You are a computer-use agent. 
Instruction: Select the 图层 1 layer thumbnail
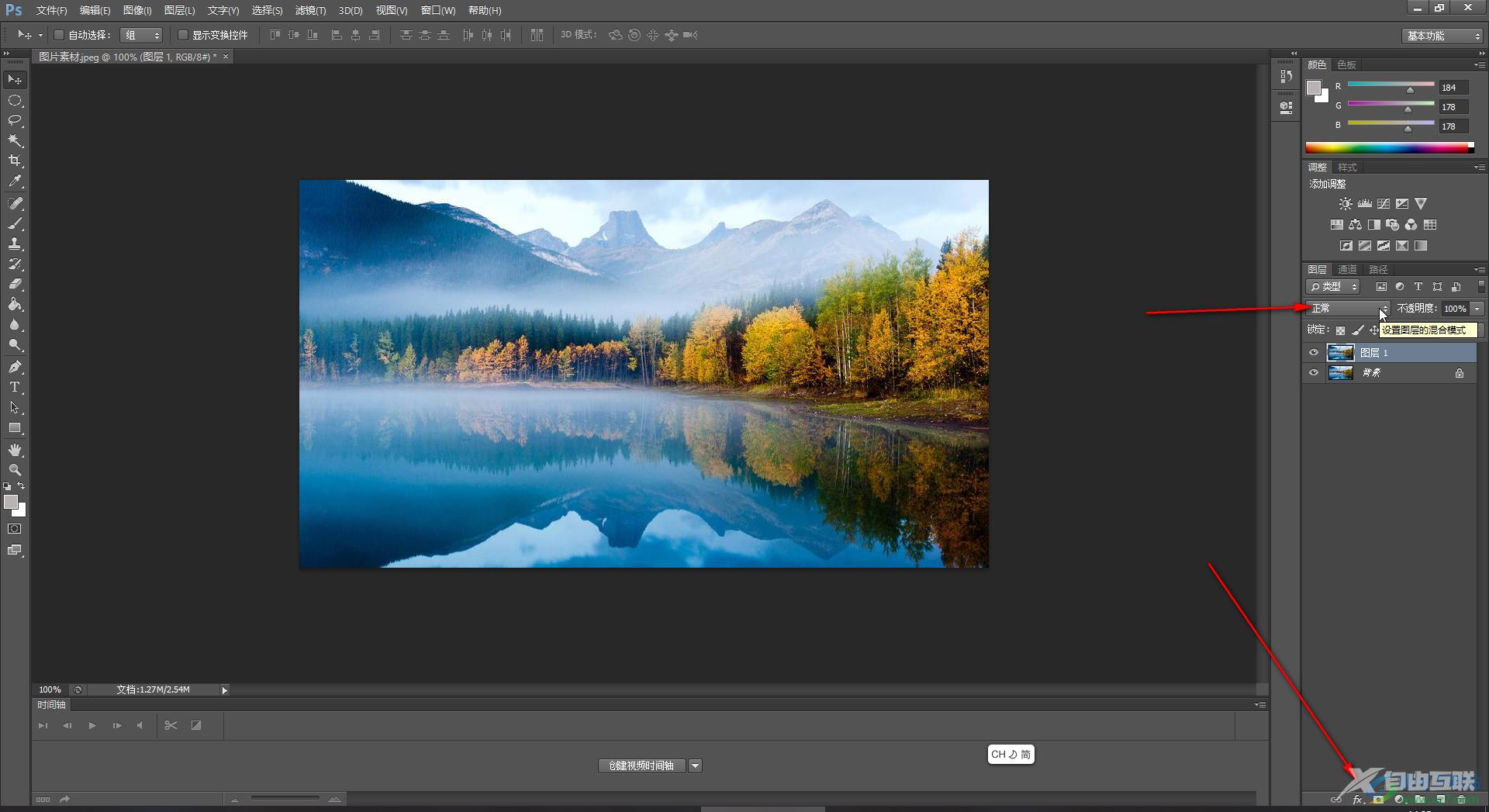coord(1340,353)
